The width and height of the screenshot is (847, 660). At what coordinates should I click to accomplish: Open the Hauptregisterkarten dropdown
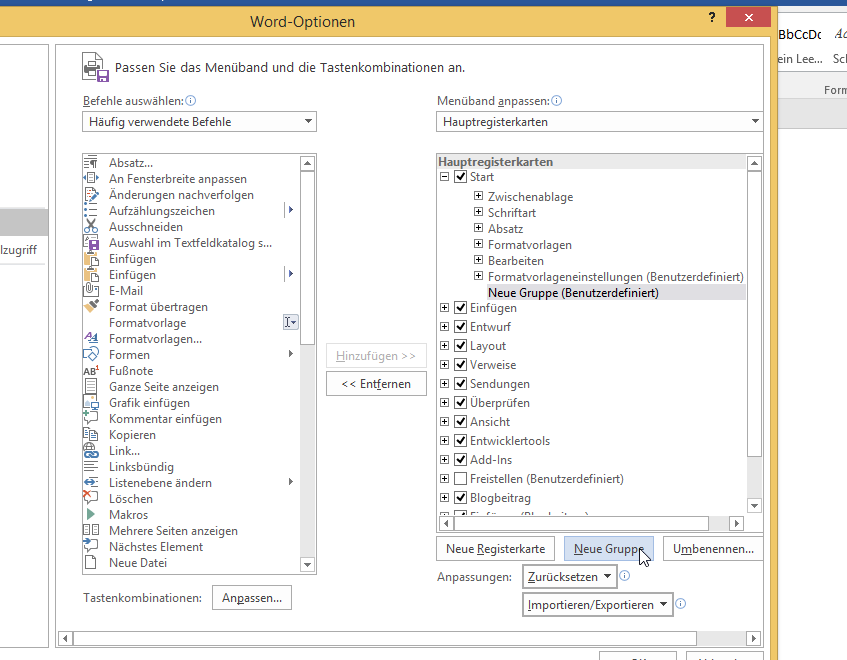pos(599,122)
